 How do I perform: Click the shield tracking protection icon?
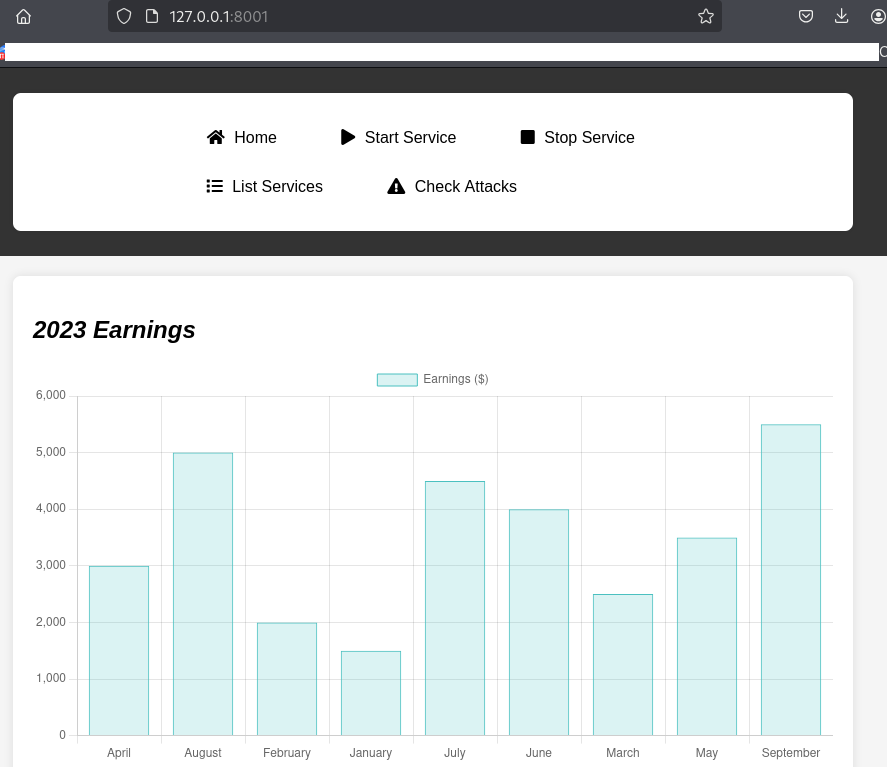pos(124,16)
